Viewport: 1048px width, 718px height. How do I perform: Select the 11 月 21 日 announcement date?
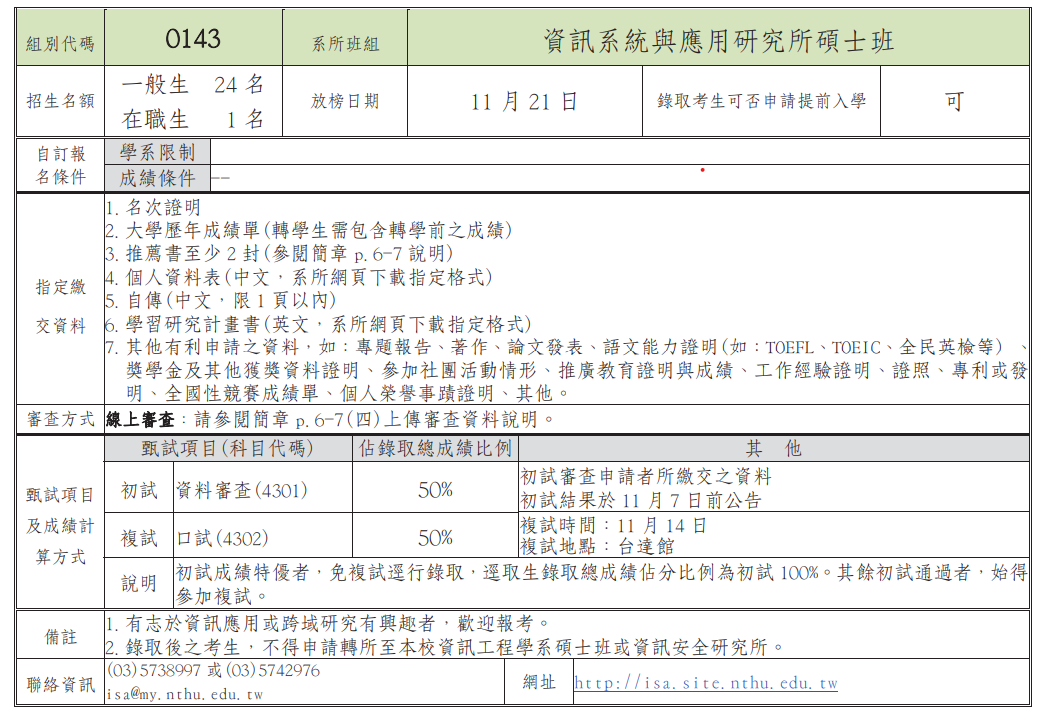524,101
